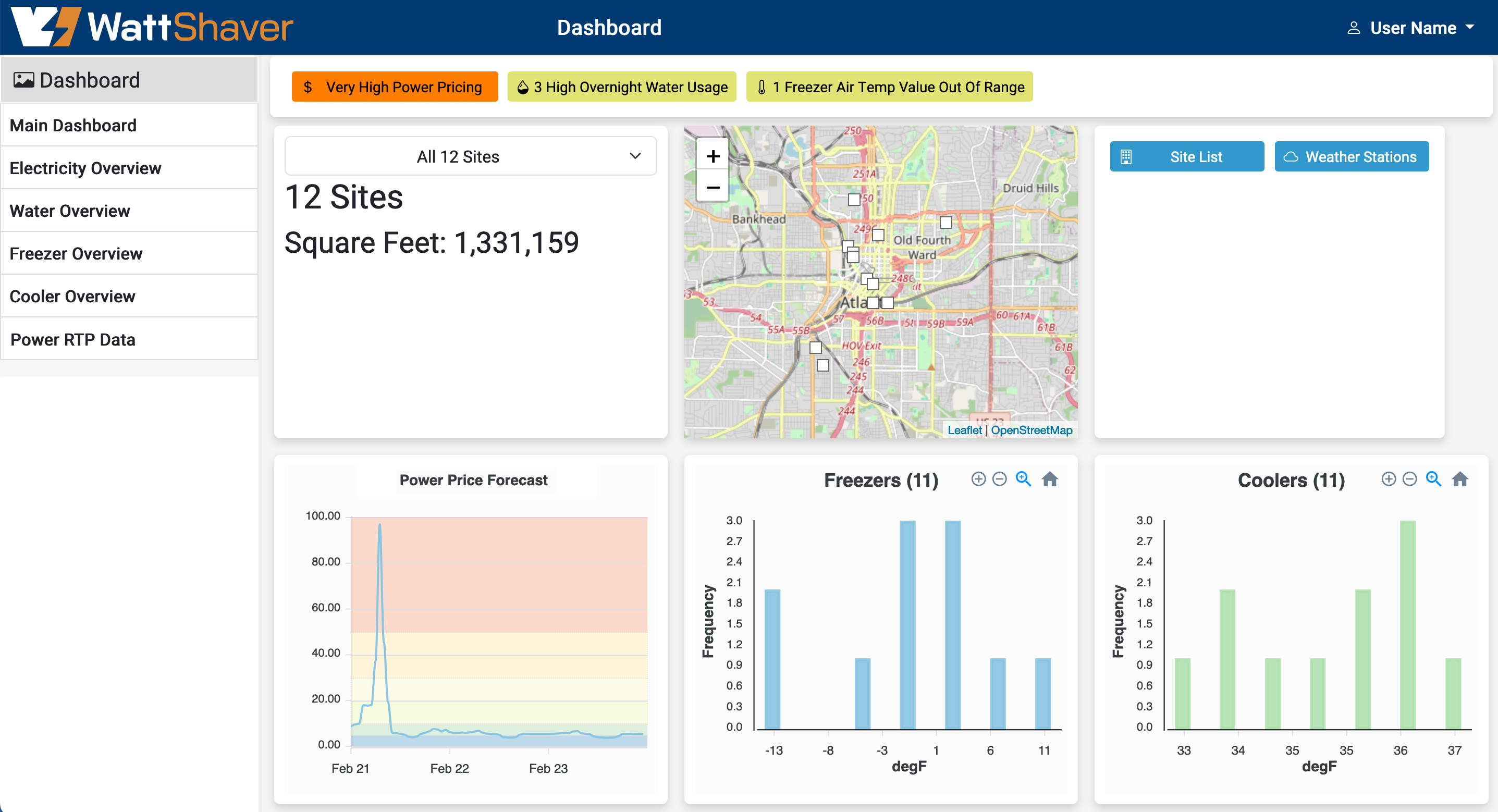The height and width of the screenshot is (812, 1498).
Task: Open the Weather Stations view
Action: (x=1351, y=156)
